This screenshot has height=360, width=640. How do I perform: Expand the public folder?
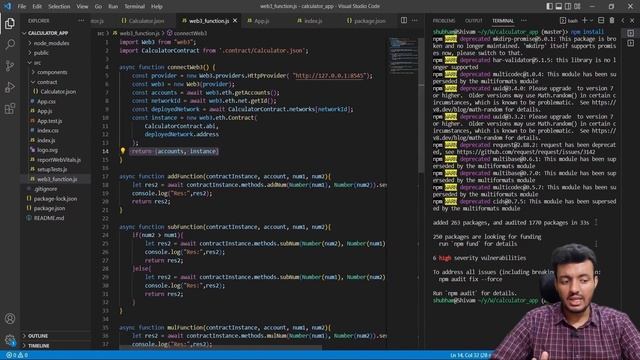(x=38, y=53)
